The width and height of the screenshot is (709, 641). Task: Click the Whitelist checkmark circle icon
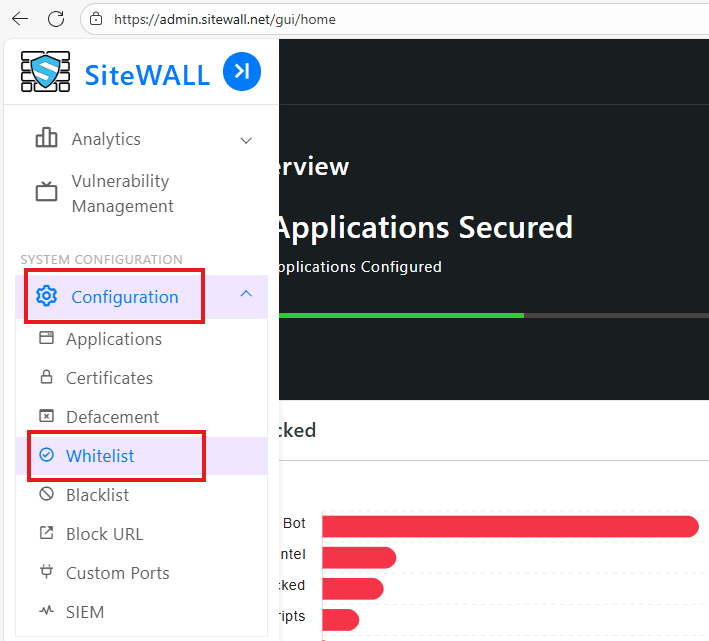click(46, 456)
